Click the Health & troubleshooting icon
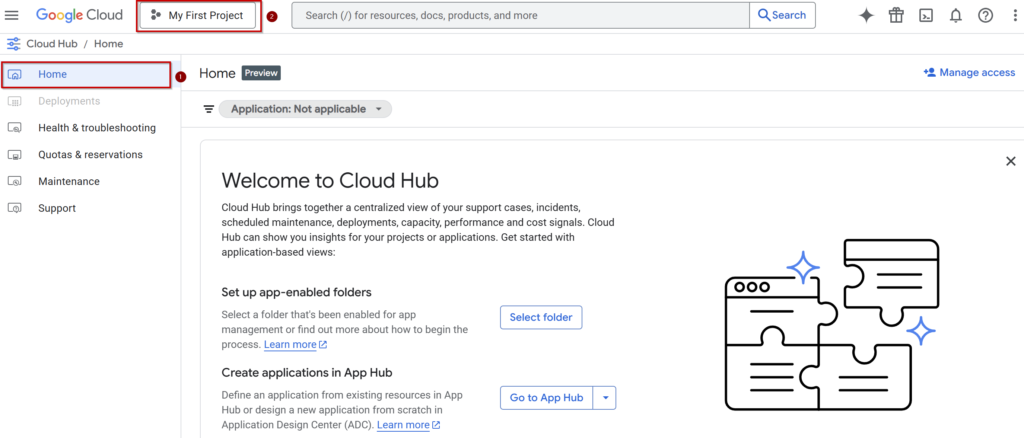Viewport: 1024px width, 438px height. pos(15,128)
